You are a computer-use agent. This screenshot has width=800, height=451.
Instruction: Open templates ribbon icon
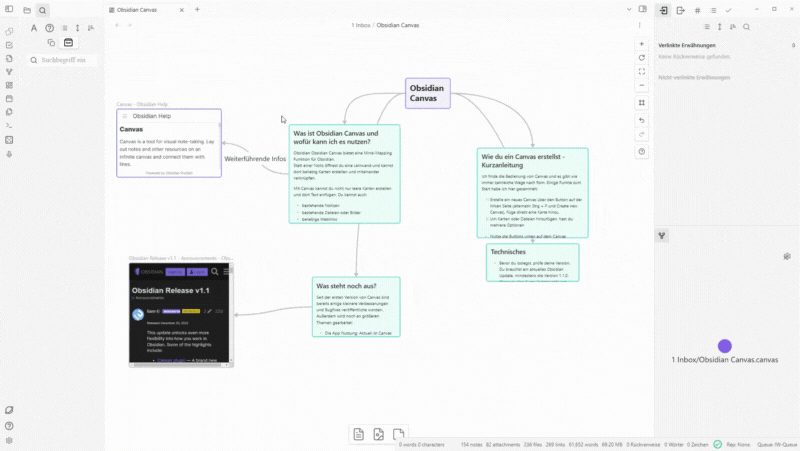pos(9,112)
